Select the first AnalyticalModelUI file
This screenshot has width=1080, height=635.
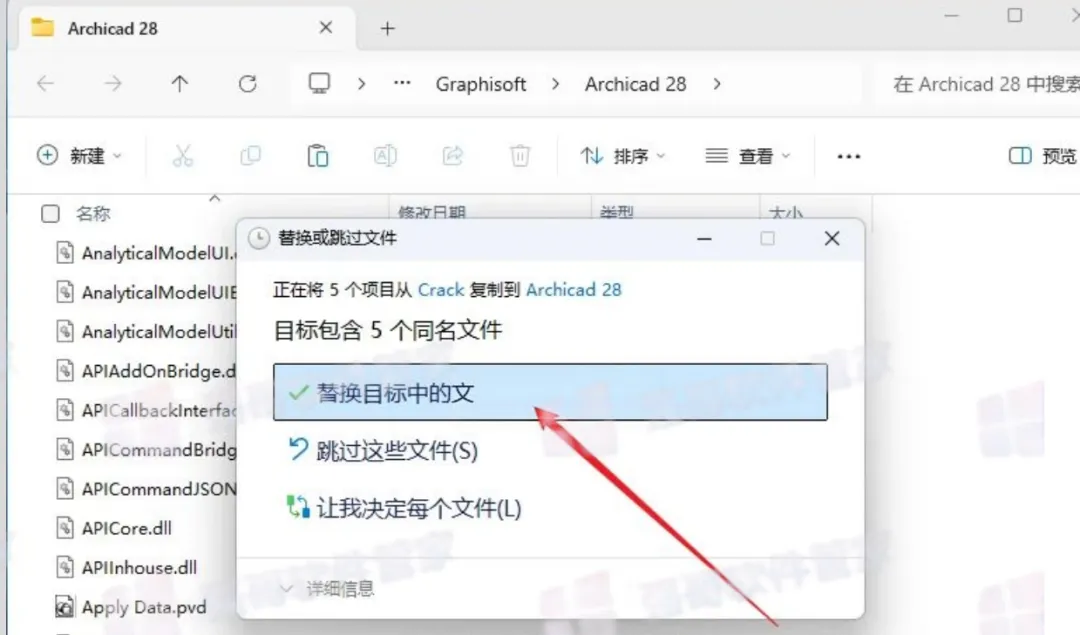(159, 253)
